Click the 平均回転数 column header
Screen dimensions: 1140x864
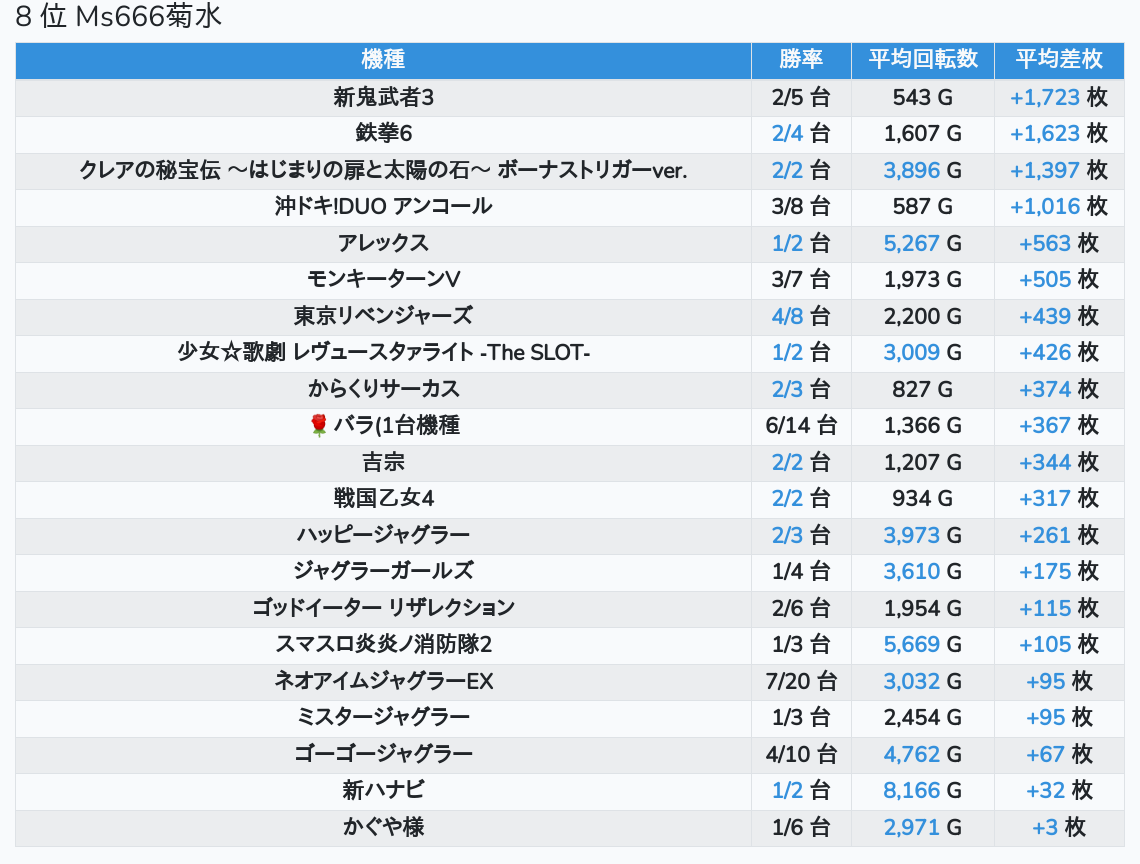point(922,60)
